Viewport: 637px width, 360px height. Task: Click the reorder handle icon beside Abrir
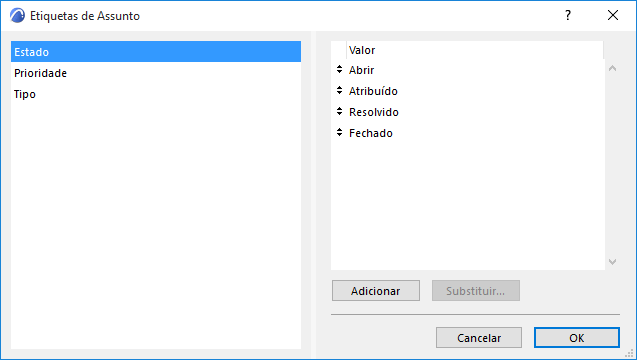pyautogui.click(x=340, y=69)
